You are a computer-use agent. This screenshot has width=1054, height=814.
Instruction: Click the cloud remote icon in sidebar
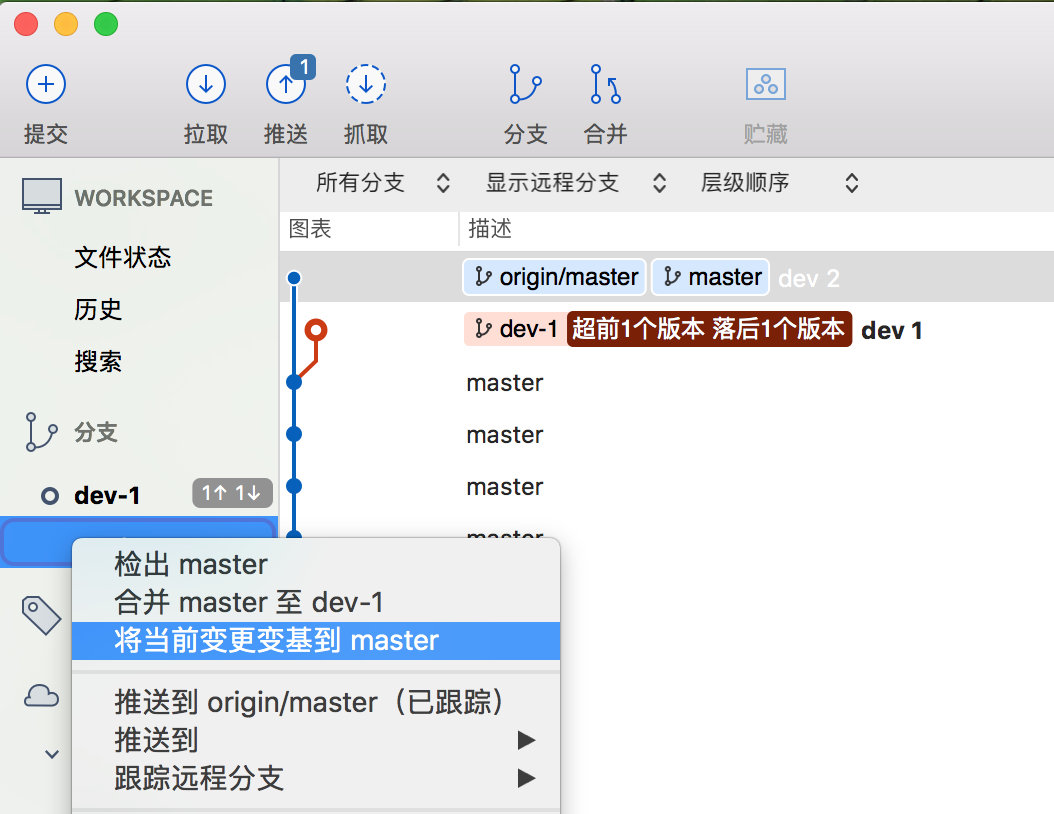coord(42,696)
